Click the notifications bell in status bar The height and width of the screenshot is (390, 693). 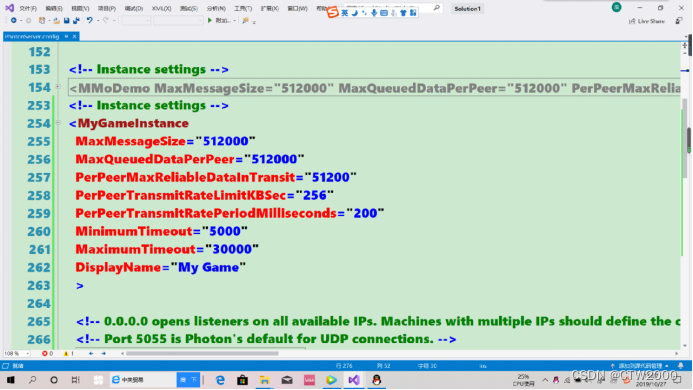point(681,366)
